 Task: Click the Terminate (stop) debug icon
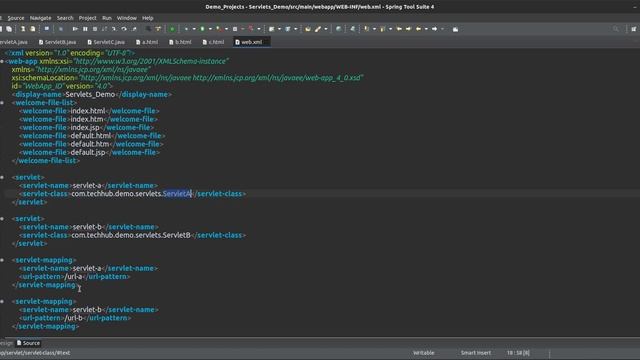click(95, 29)
